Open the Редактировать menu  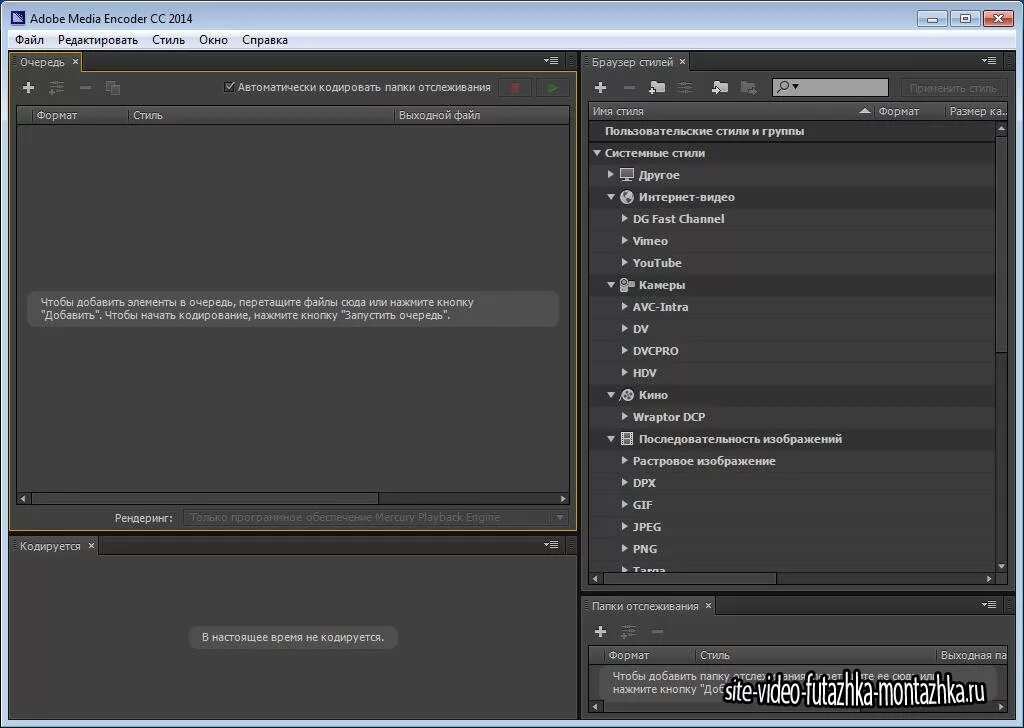pos(98,40)
